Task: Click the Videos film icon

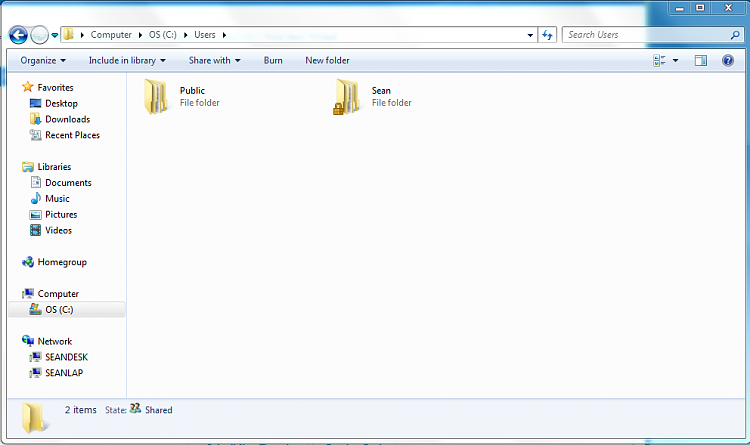Action: [35, 230]
